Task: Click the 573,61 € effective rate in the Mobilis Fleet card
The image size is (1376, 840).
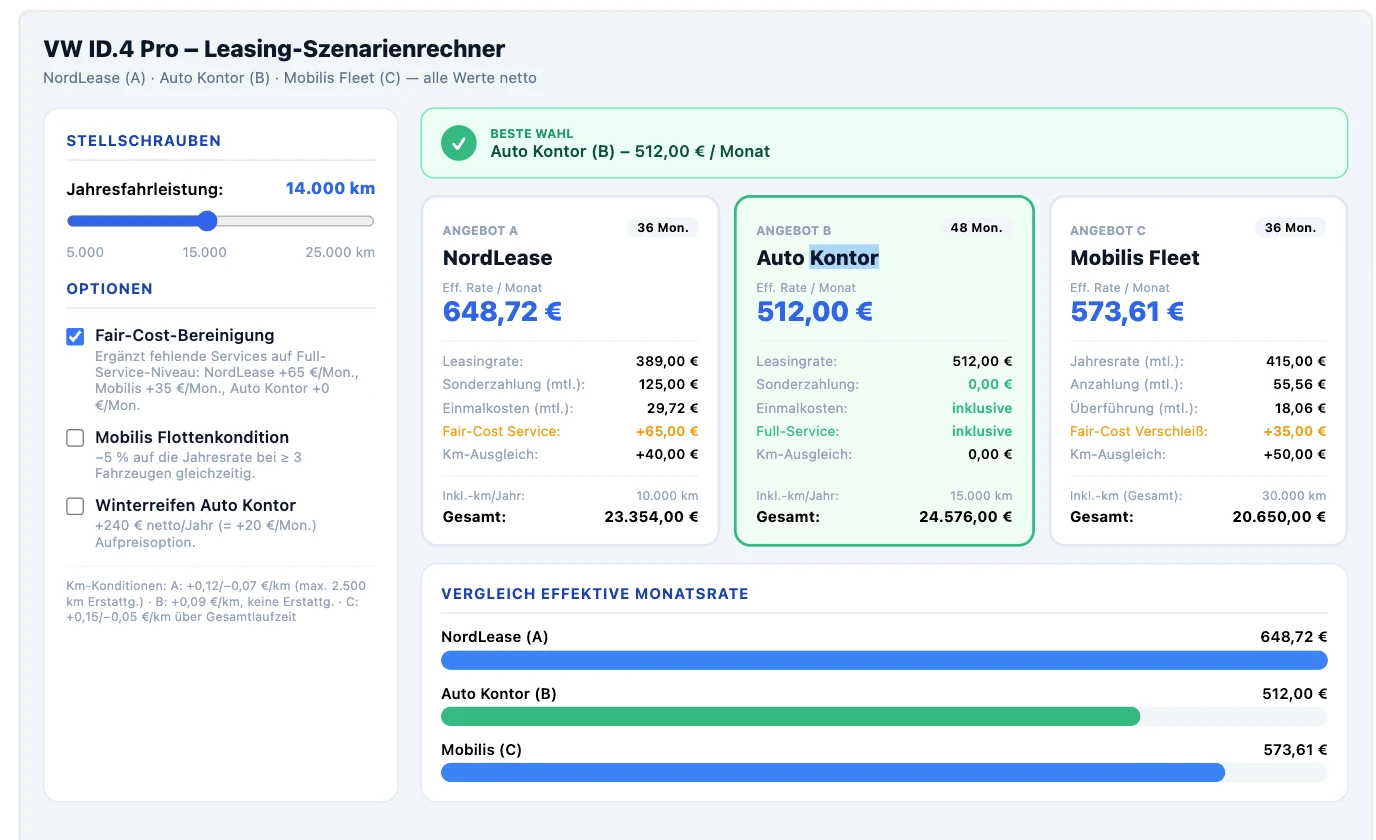Action: tap(1127, 311)
